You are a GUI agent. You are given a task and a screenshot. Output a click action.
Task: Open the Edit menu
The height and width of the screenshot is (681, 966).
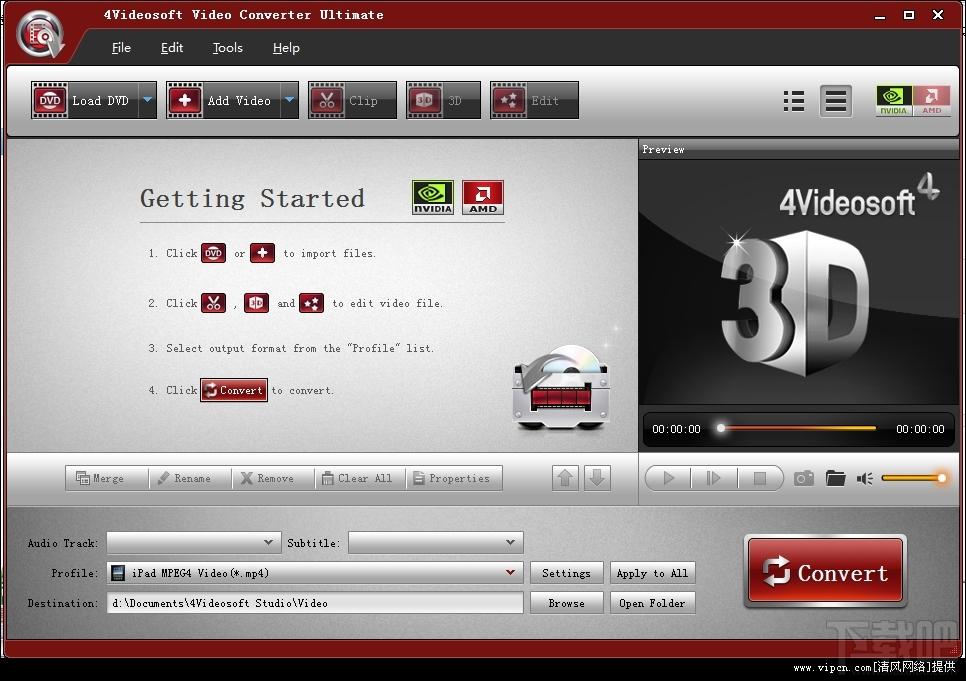(172, 48)
